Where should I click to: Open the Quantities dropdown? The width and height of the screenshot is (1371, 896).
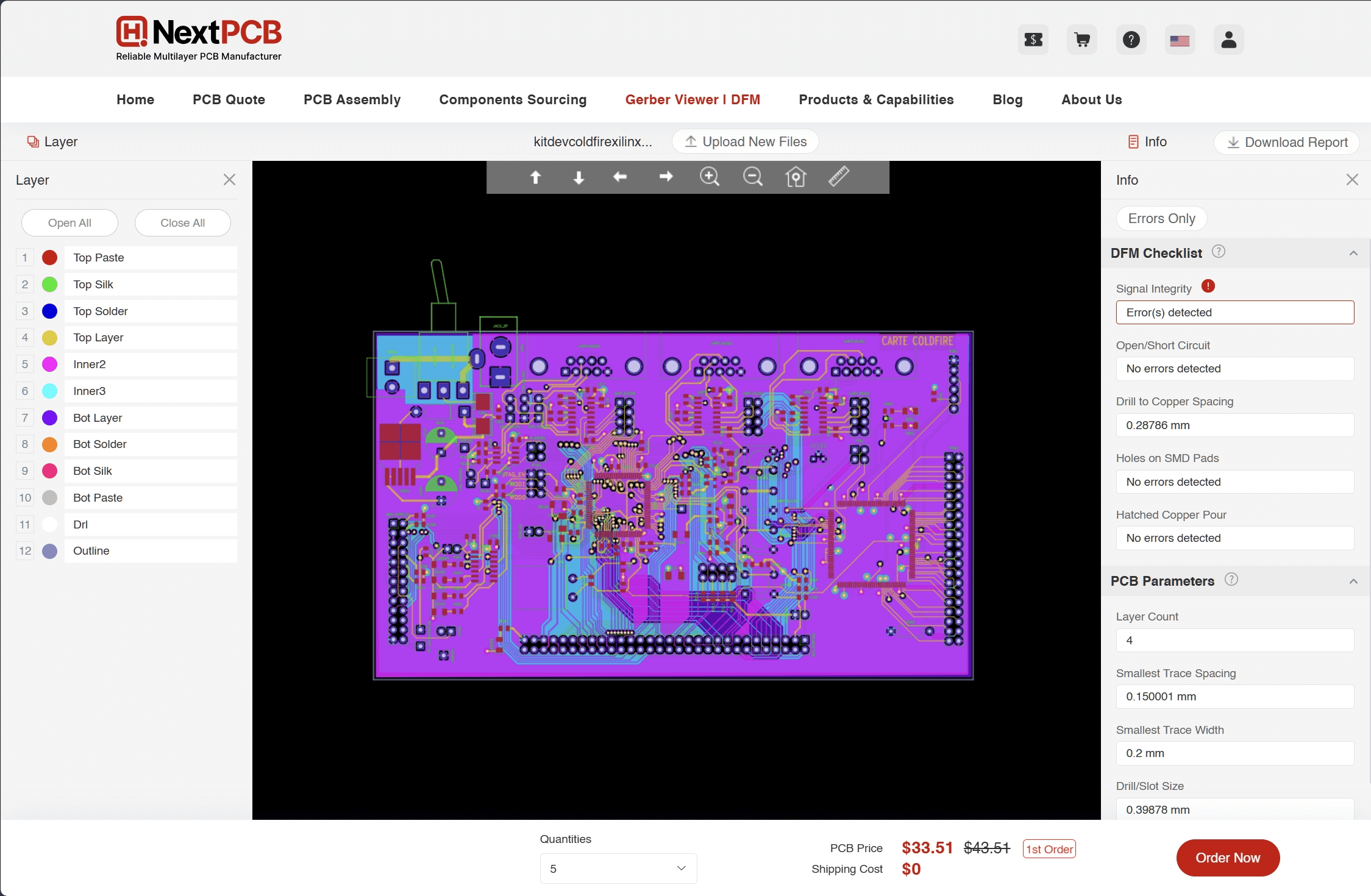(618, 869)
